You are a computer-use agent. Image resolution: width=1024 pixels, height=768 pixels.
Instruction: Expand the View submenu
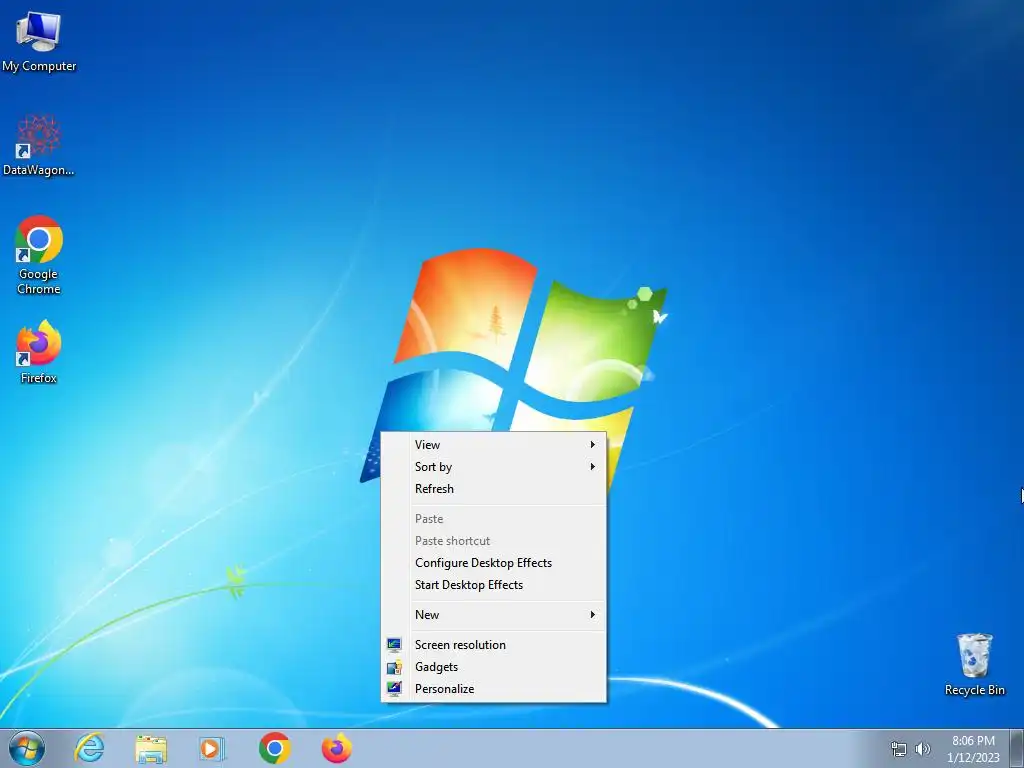click(494, 445)
